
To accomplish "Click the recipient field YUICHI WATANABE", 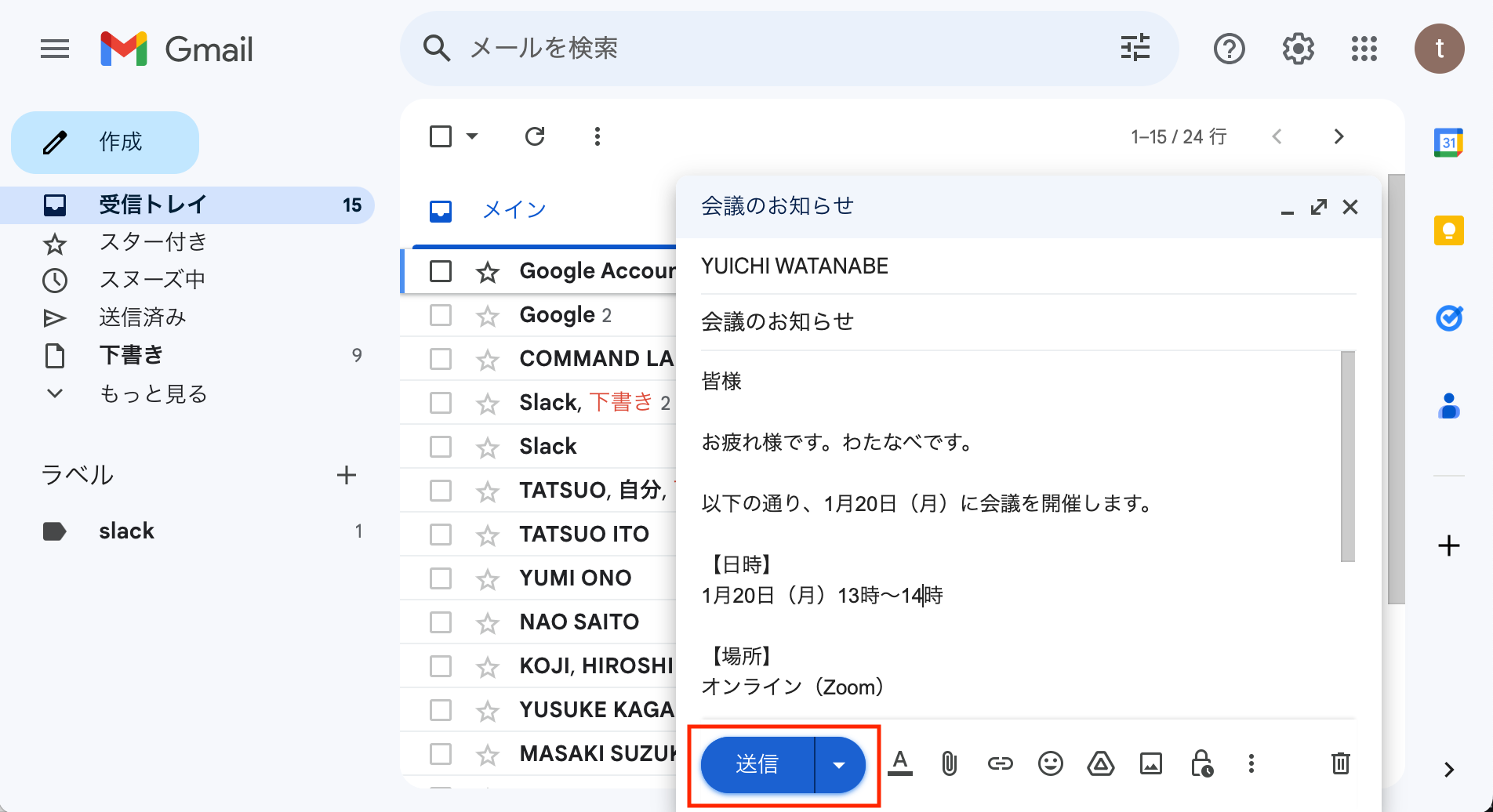I will (1028, 266).
